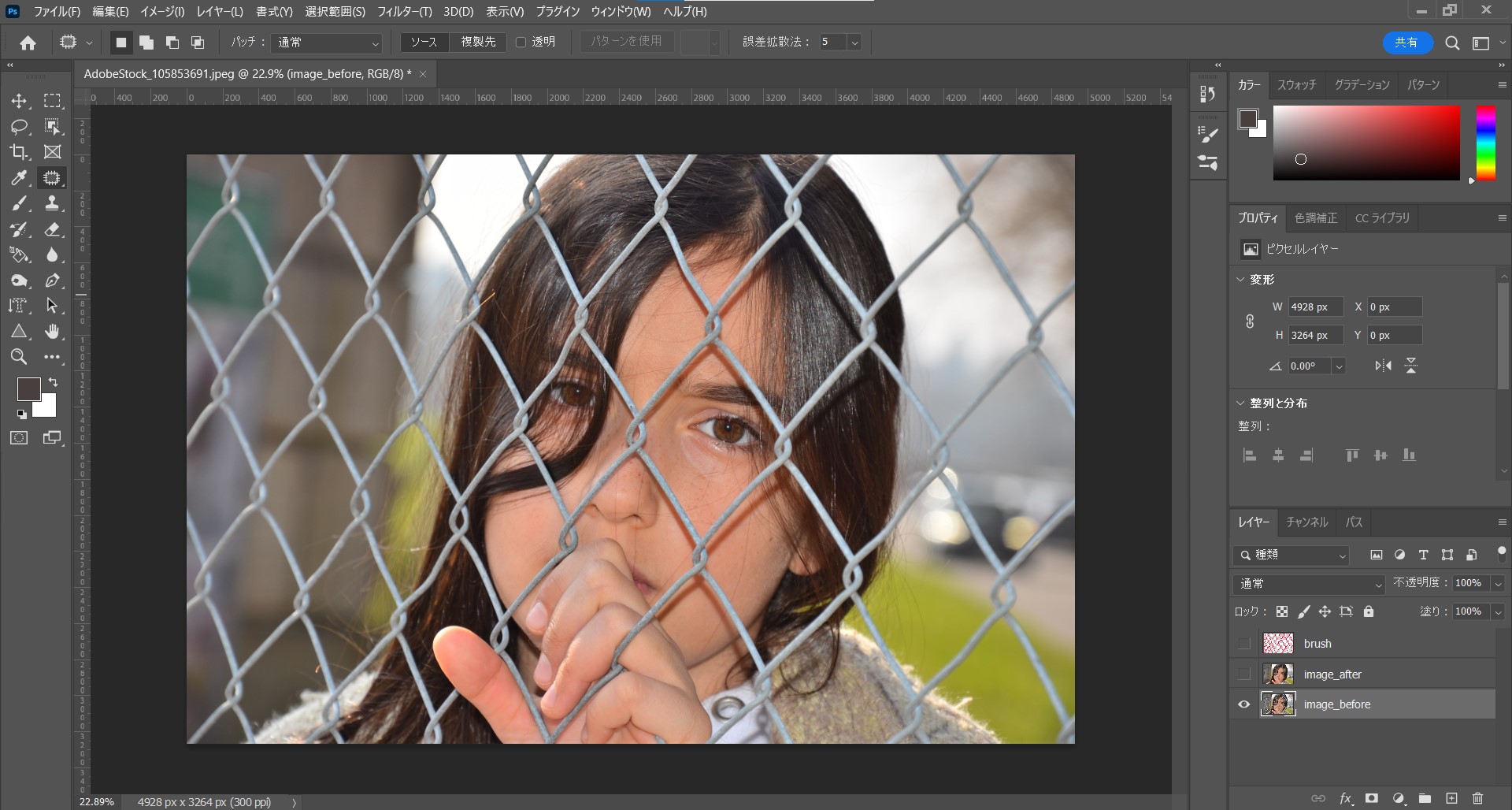Flip horizontally in Properties panel

pos(1383,366)
